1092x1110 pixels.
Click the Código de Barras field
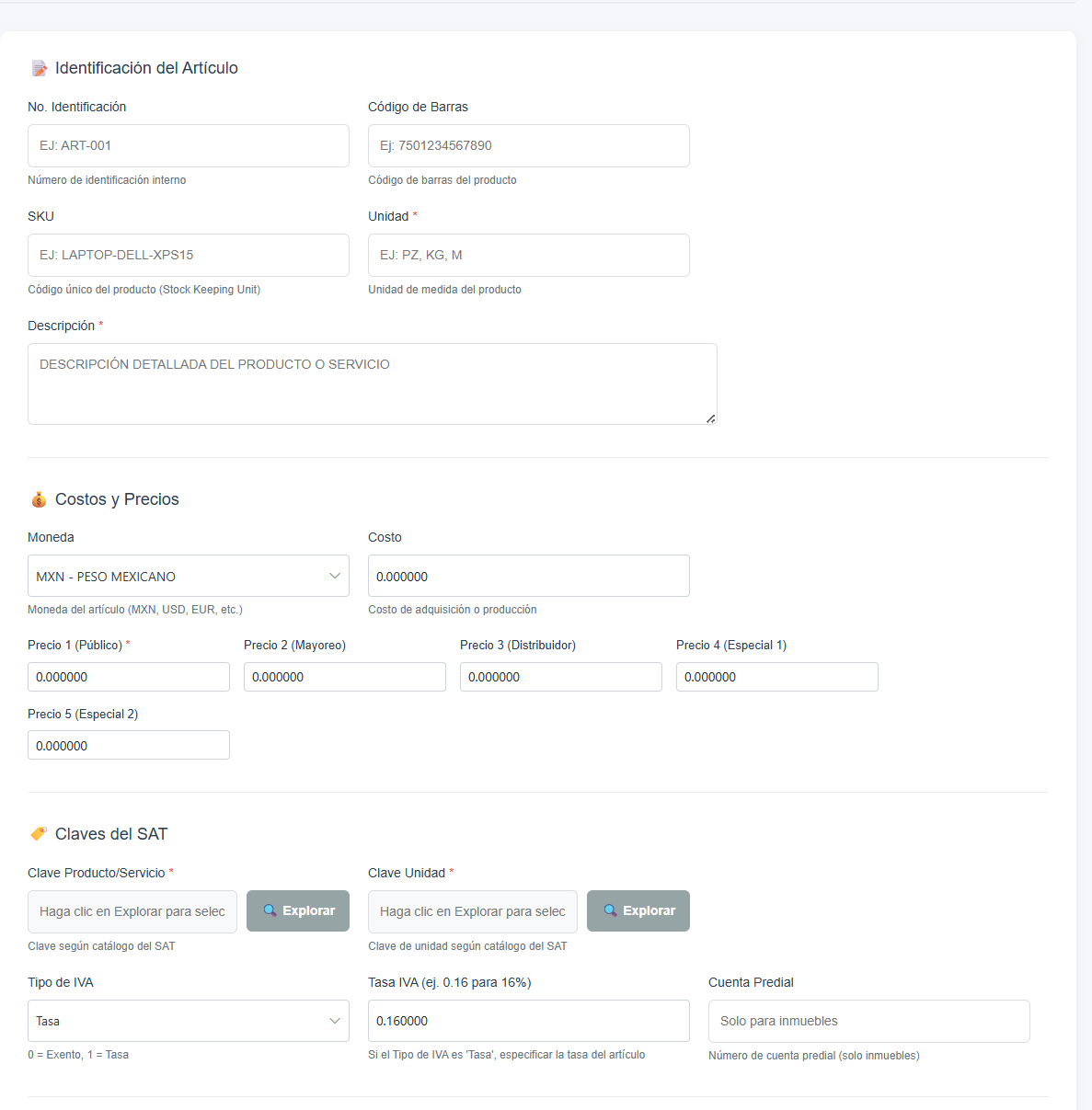point(528,145)
